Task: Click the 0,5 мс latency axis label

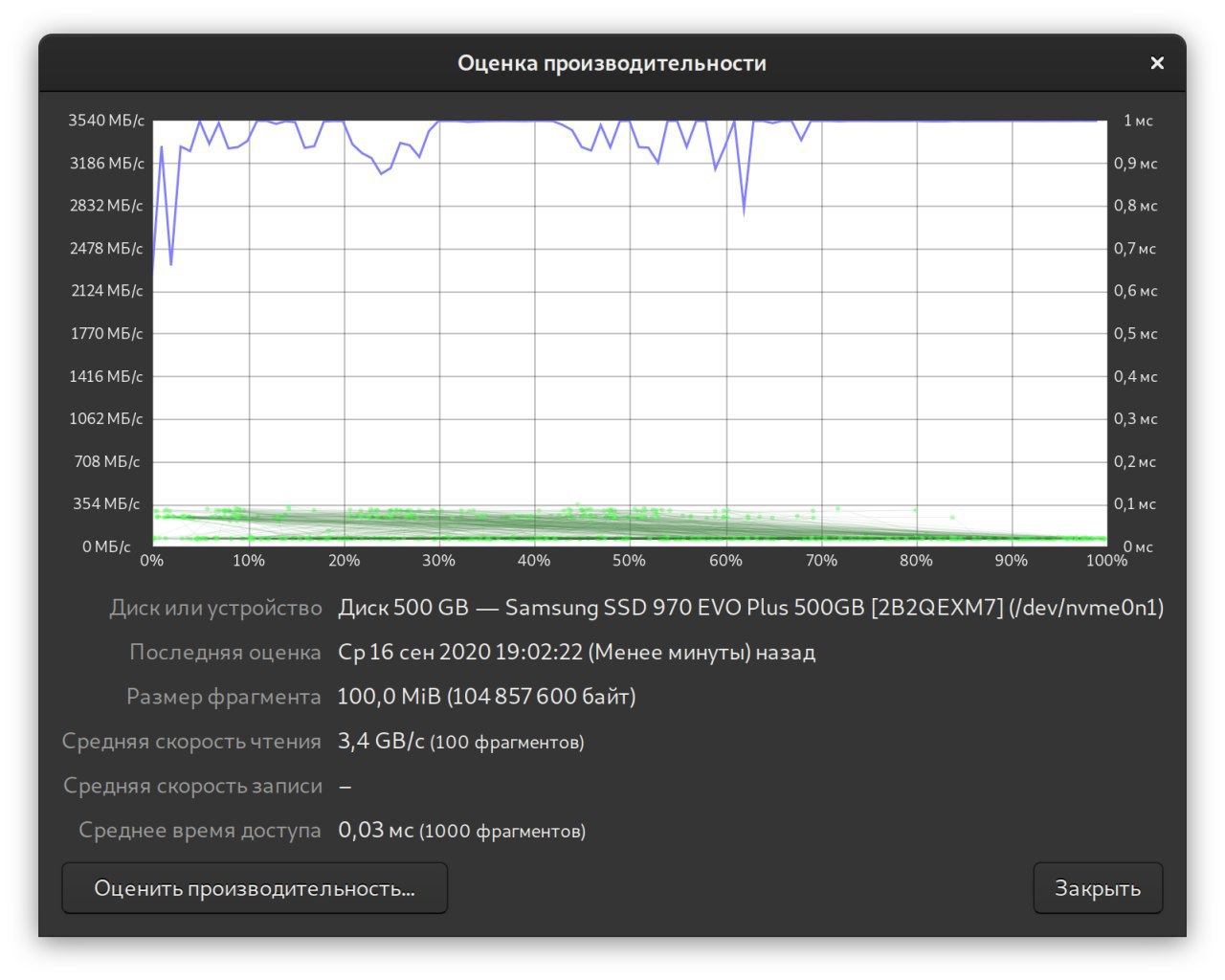Action: click(1136, 334)
